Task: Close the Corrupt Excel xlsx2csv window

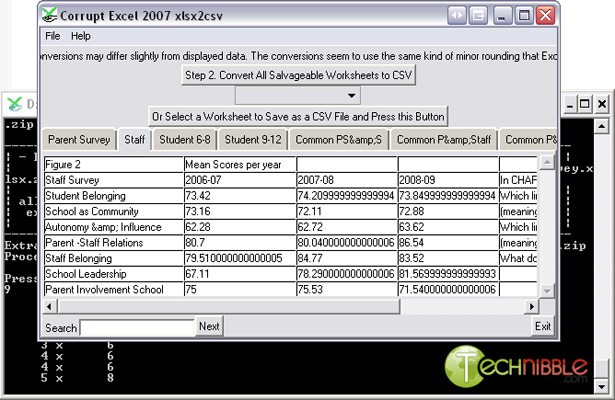Action: [x=546, y=16]
